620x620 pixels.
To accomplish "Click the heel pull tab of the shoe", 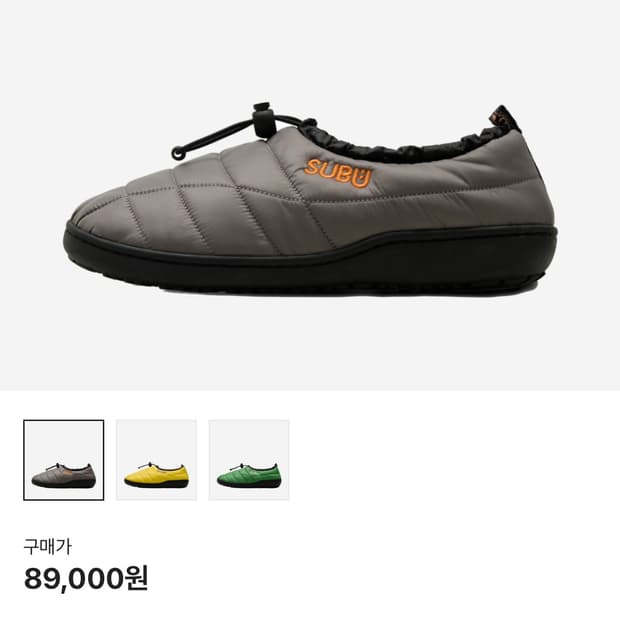I will [504, 118].
